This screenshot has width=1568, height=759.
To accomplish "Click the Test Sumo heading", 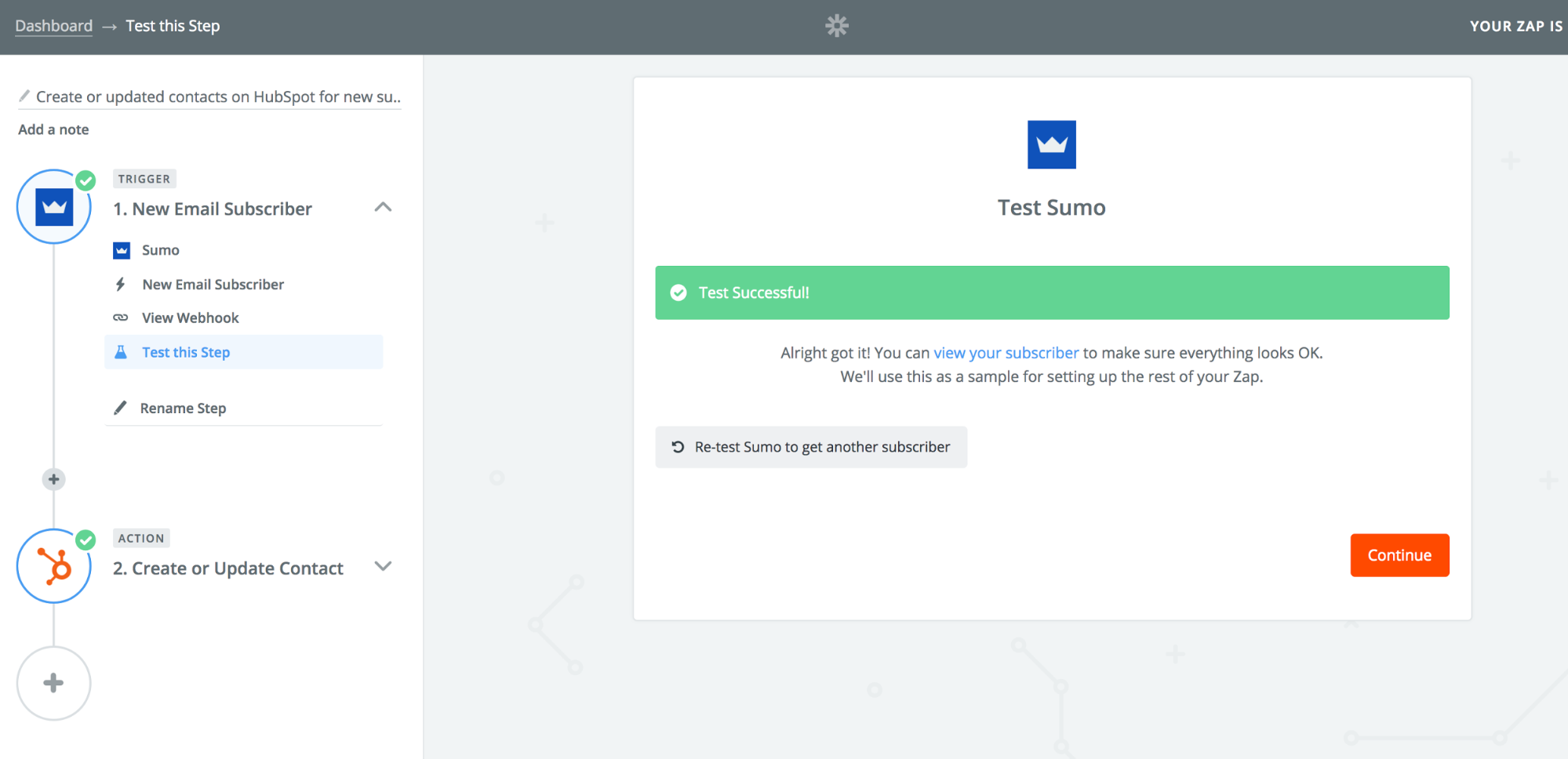I will coord(1052,207).
